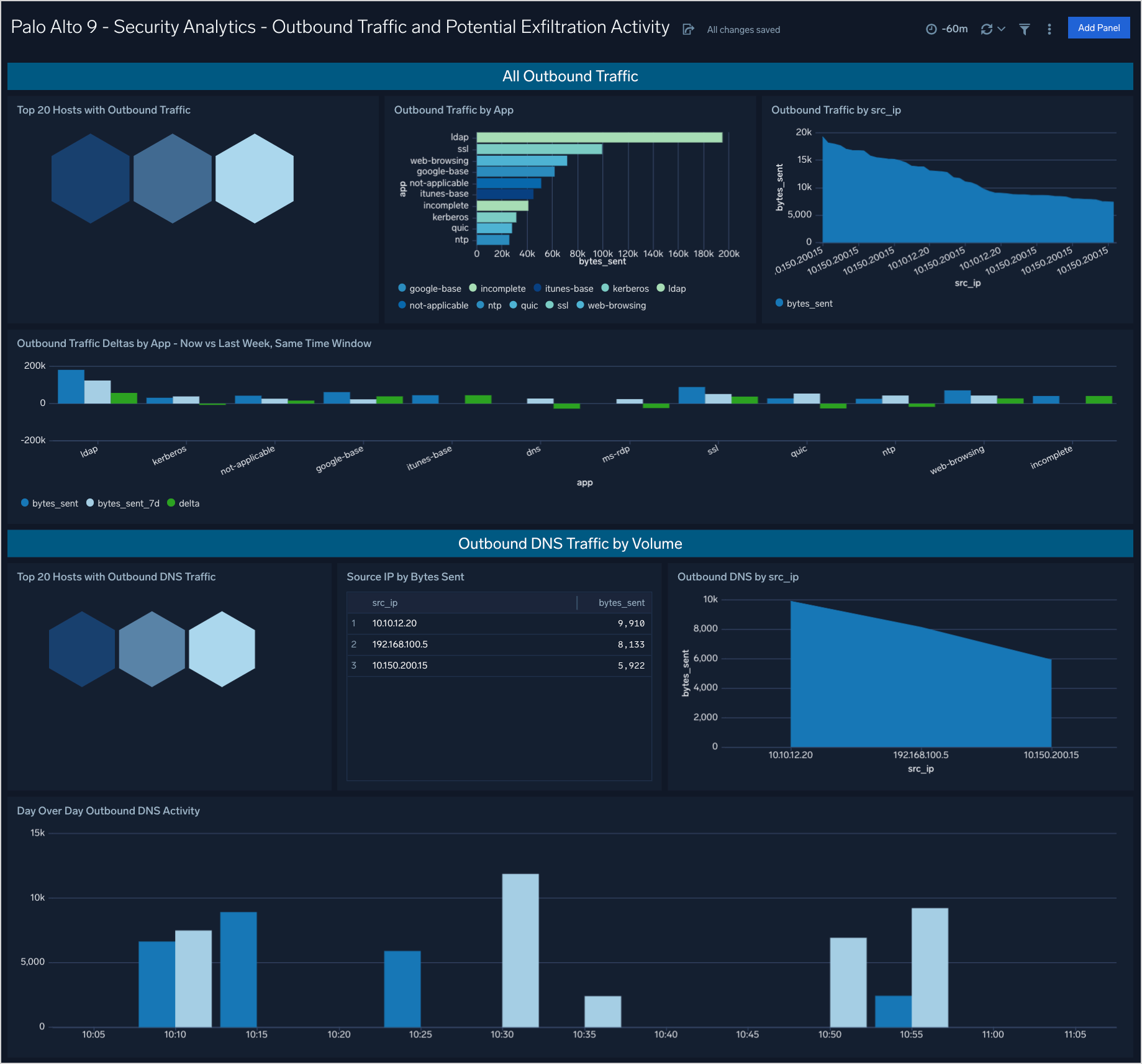Open the 192.168.100.5 entry in Source IP table

click(x=399, y=644)
